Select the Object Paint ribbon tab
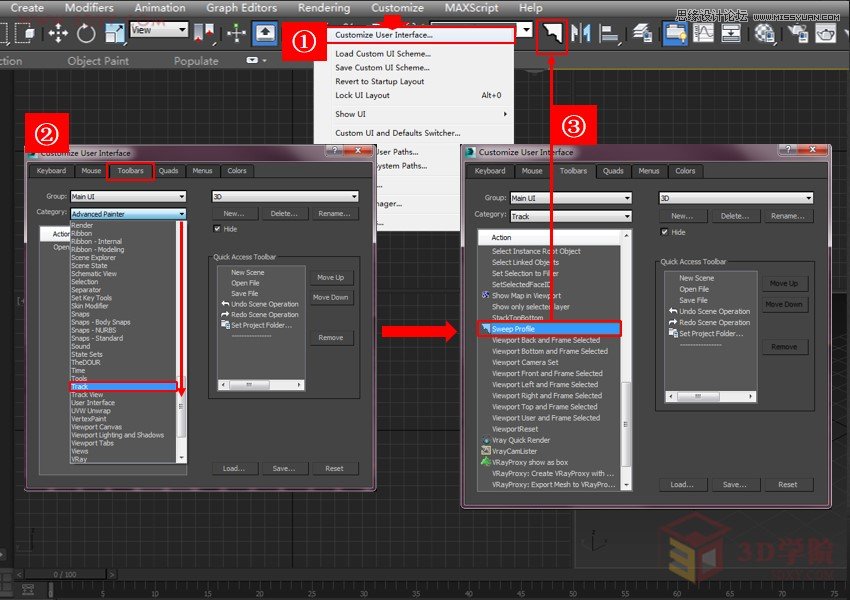Screen dimensions: 850x600 [x=98, y=61]
